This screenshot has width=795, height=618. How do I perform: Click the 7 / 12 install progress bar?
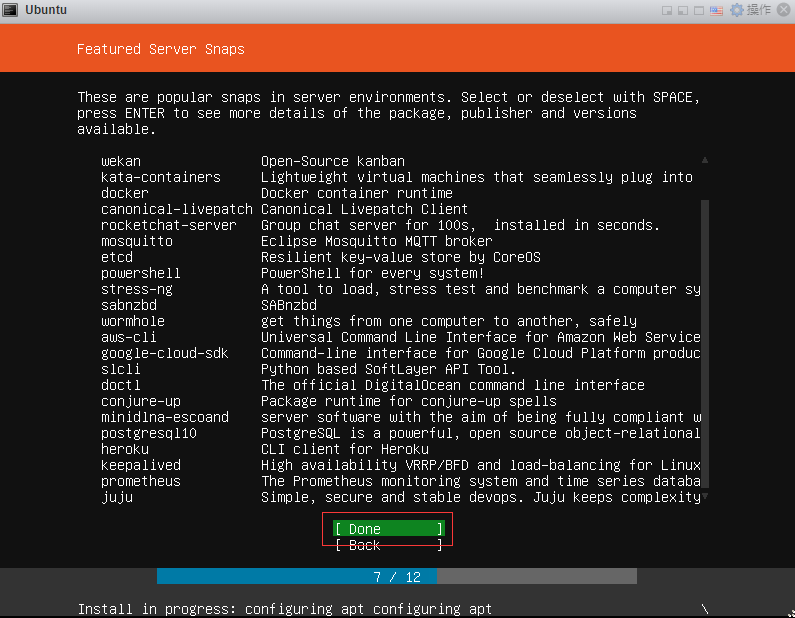[396, 577]
